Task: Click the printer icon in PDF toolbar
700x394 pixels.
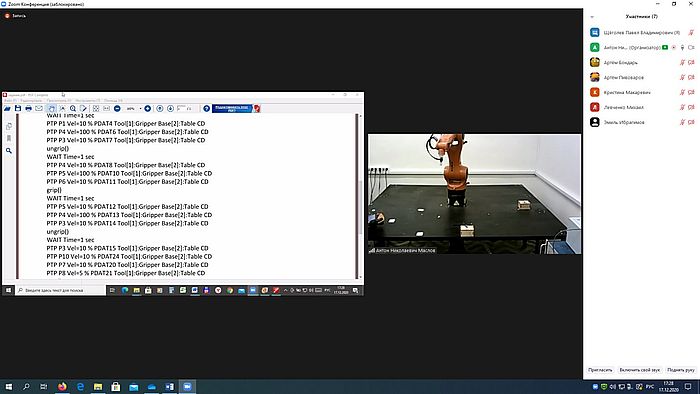Action: click(x=29, y=108)
